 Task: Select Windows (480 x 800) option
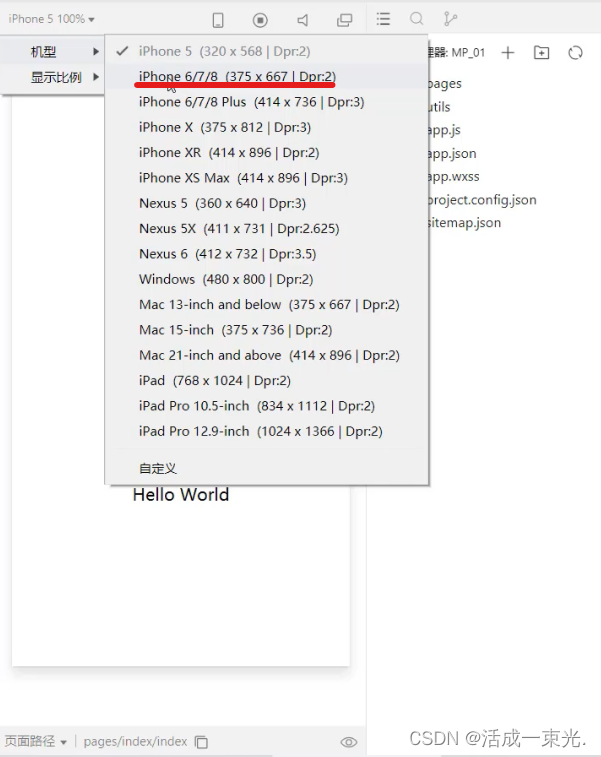coord(266,279)
